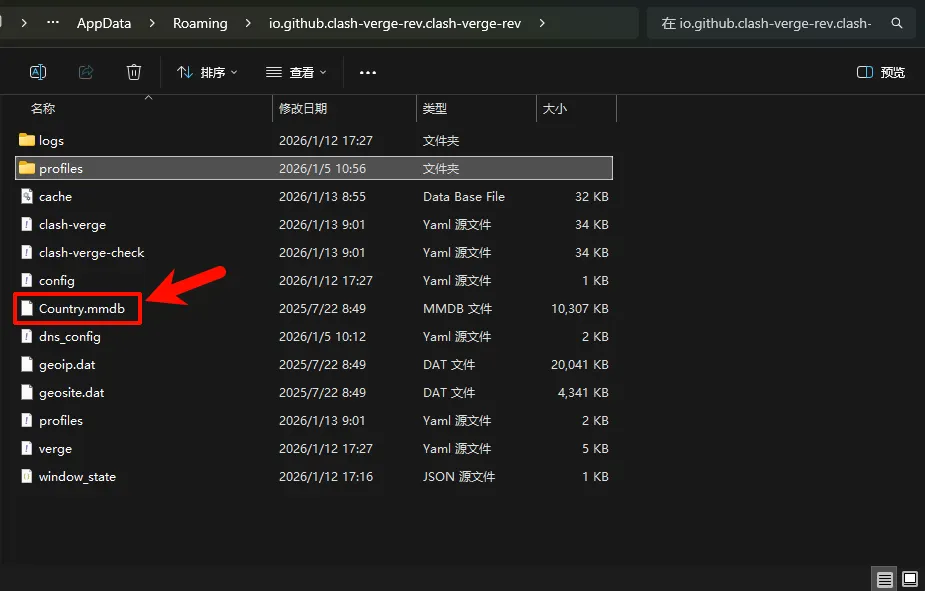Click the logs folder name

coord(51,140)
